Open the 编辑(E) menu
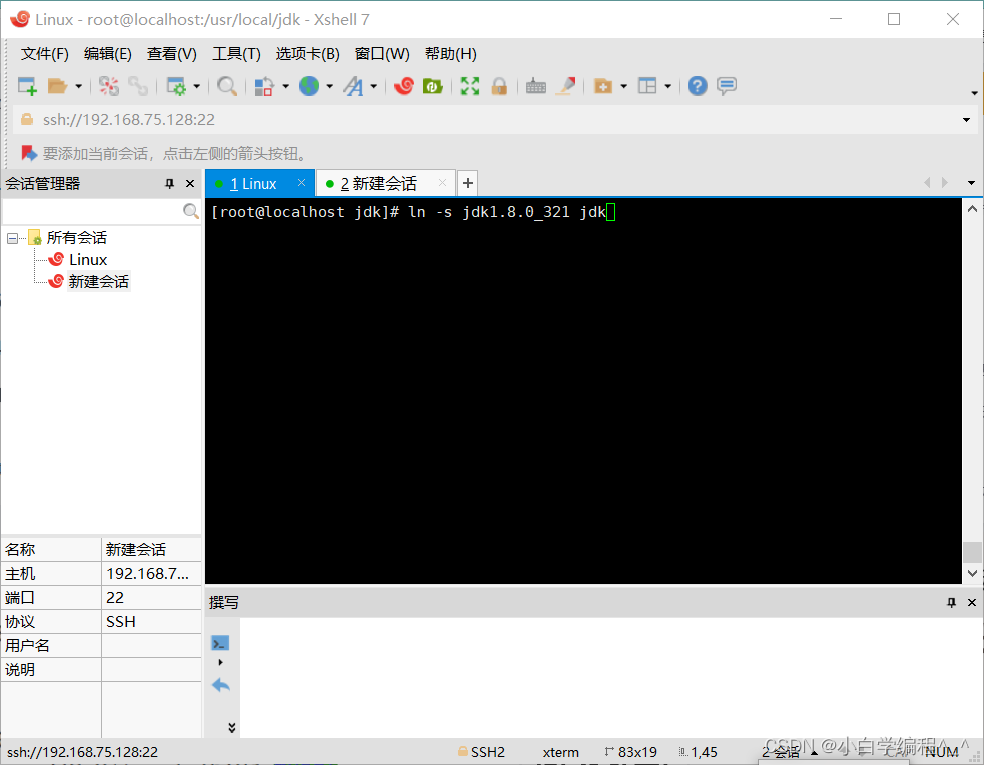Viewport: 984px width, 765px height. [x=108, y=54]
